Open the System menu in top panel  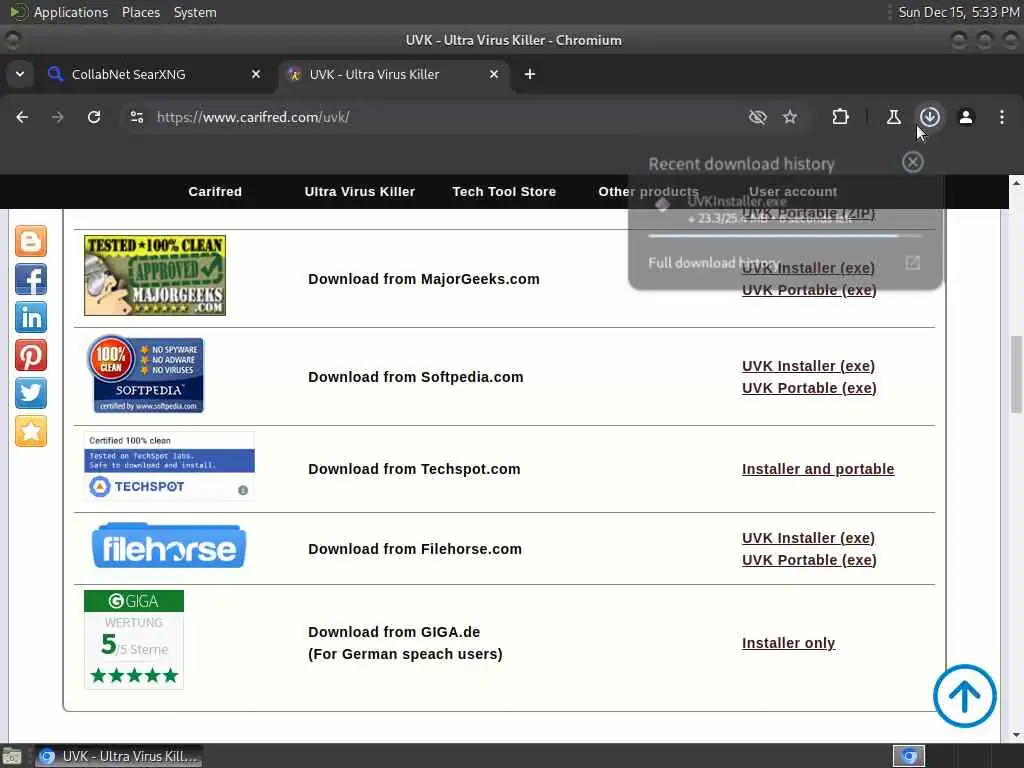point(195,12)
